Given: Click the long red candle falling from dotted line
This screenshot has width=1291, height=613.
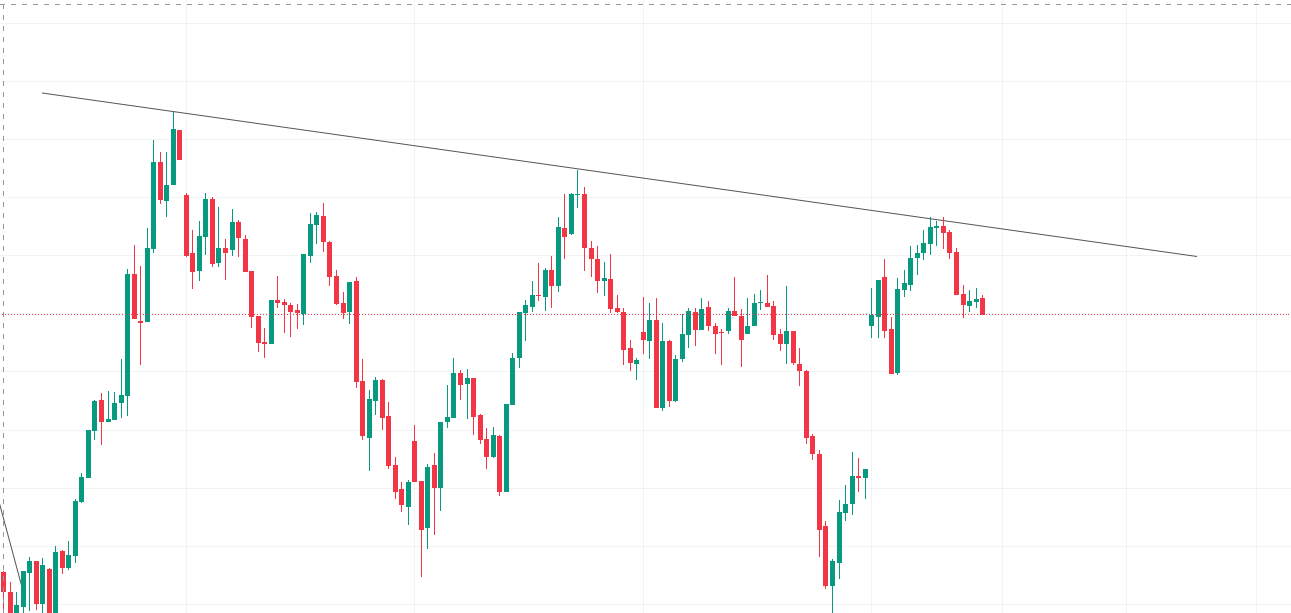Looking at the screenshot, I should click(356, 330).
